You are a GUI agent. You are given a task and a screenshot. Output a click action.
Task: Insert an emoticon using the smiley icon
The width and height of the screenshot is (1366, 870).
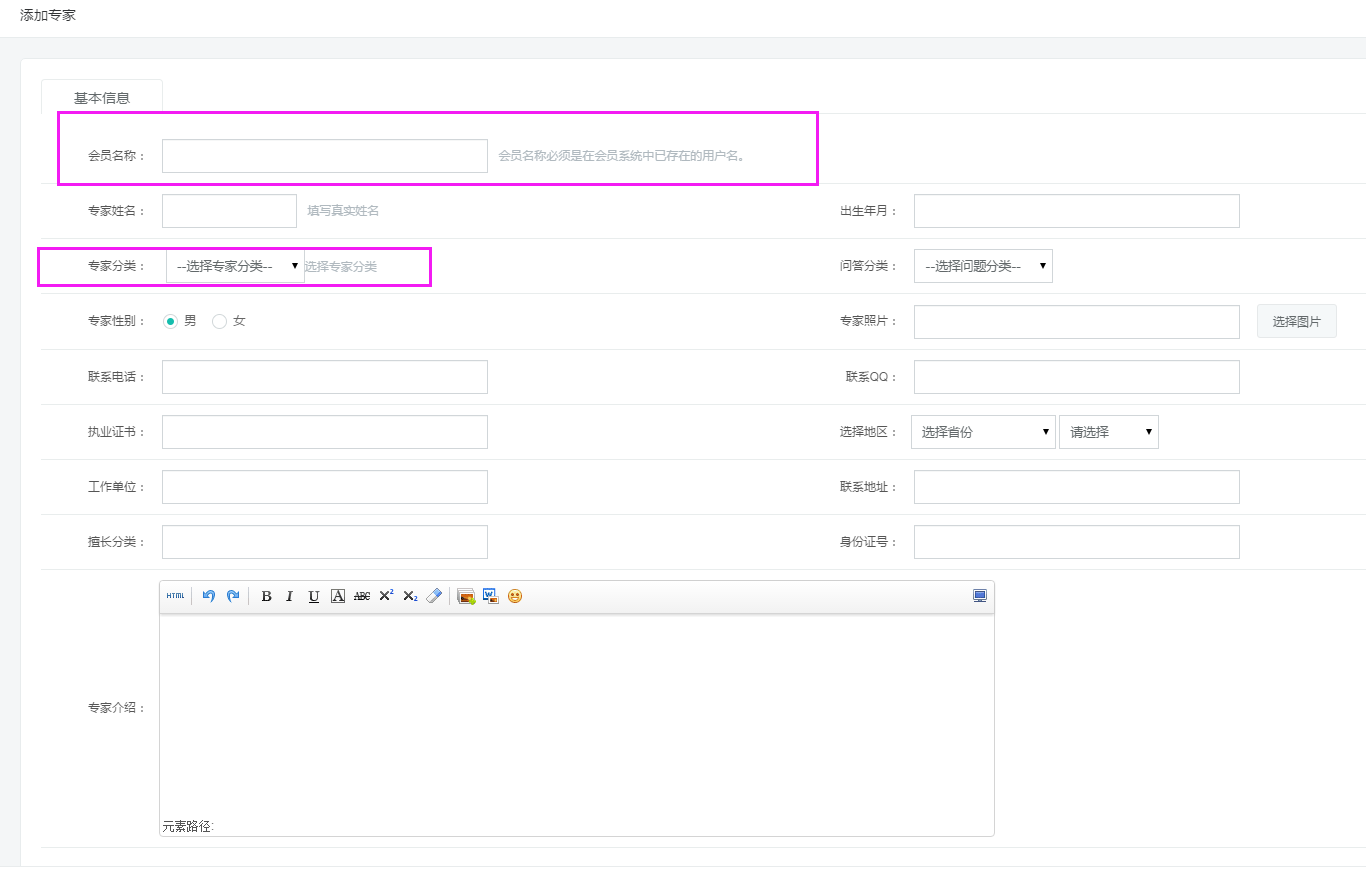coord(515,596)
